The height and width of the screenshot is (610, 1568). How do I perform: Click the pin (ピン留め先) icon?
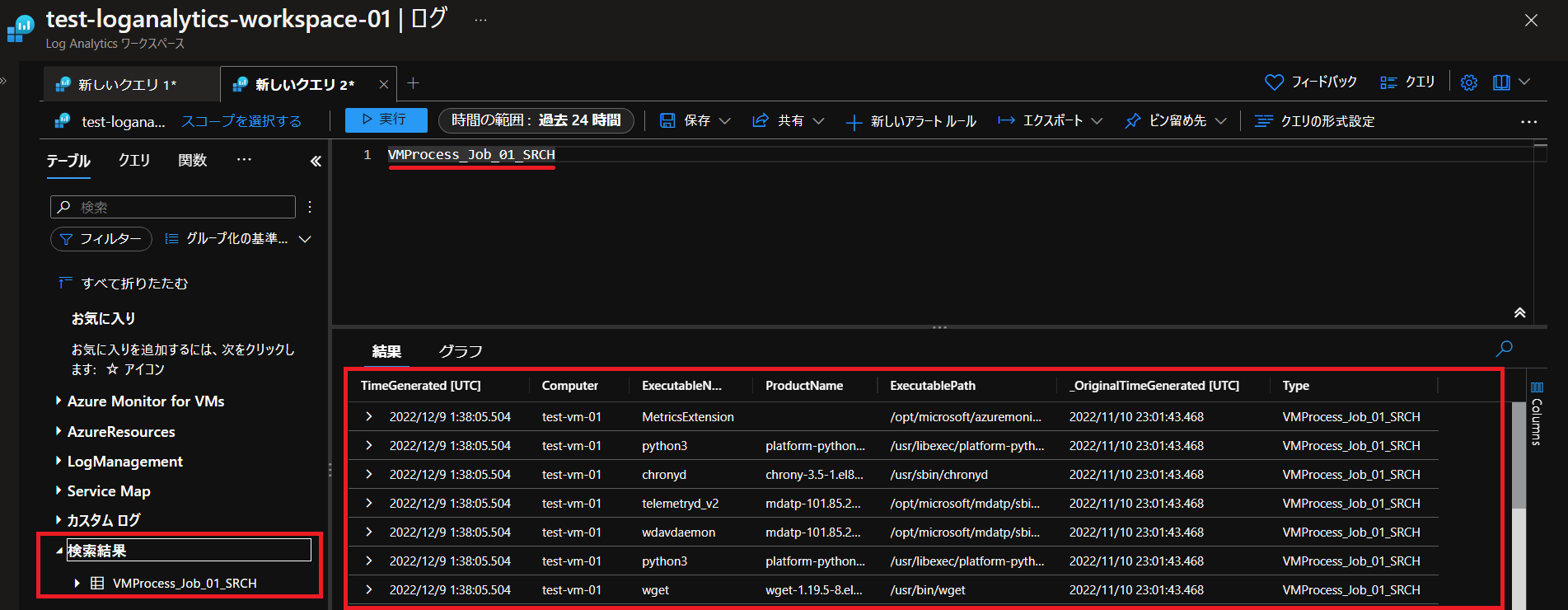[x=1133, y=121]
